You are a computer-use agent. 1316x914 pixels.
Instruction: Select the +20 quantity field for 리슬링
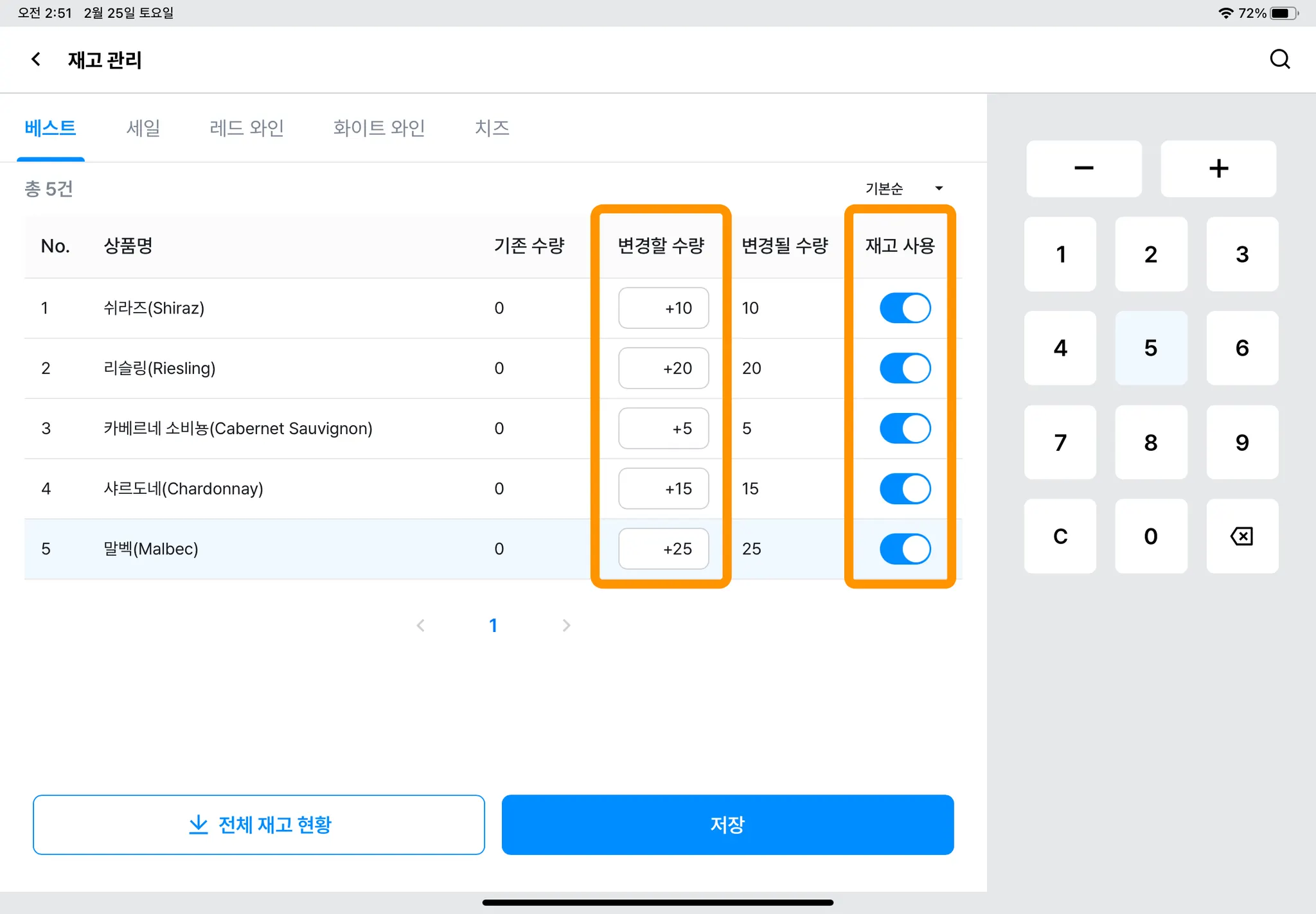[663, 369]
